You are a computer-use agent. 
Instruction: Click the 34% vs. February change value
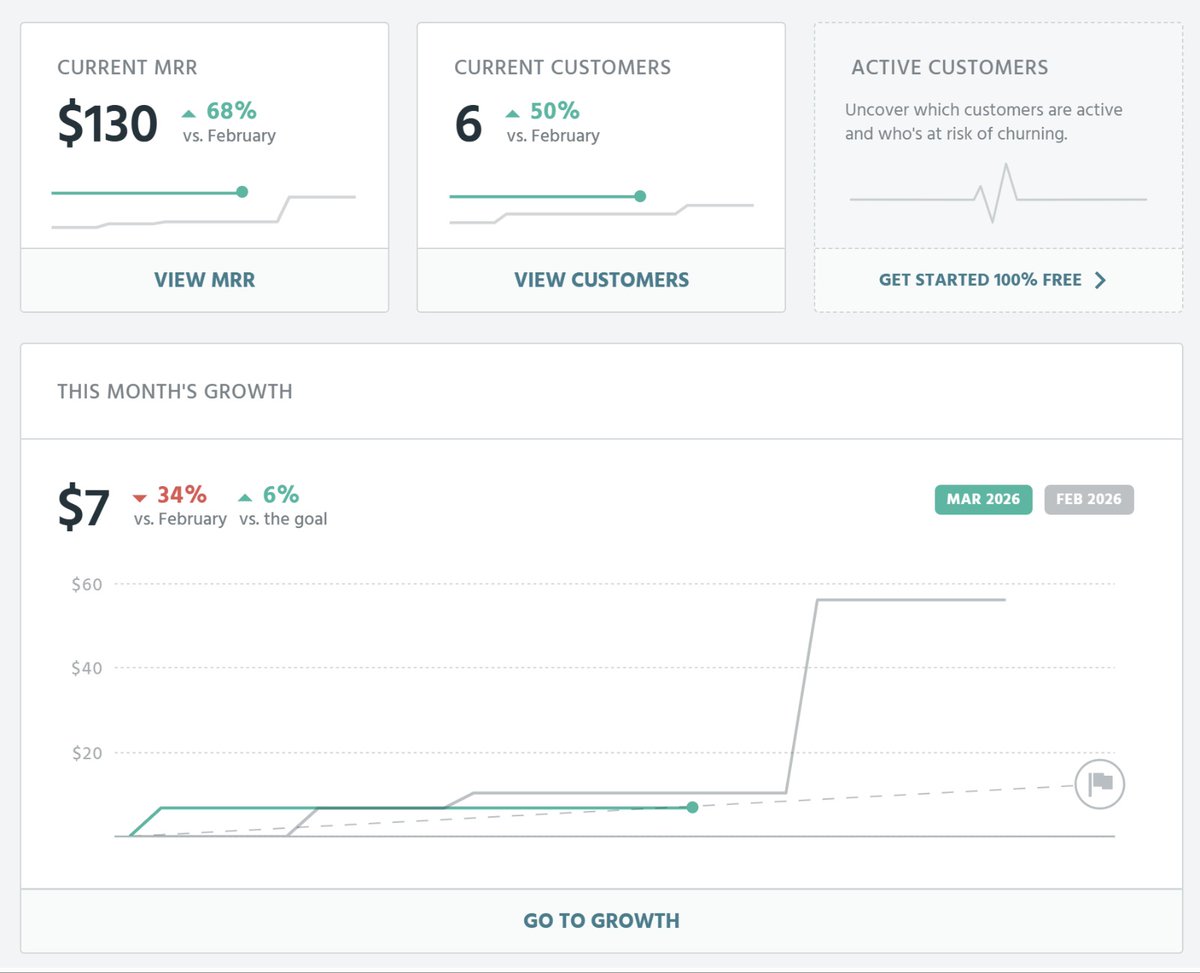[182, 495]
